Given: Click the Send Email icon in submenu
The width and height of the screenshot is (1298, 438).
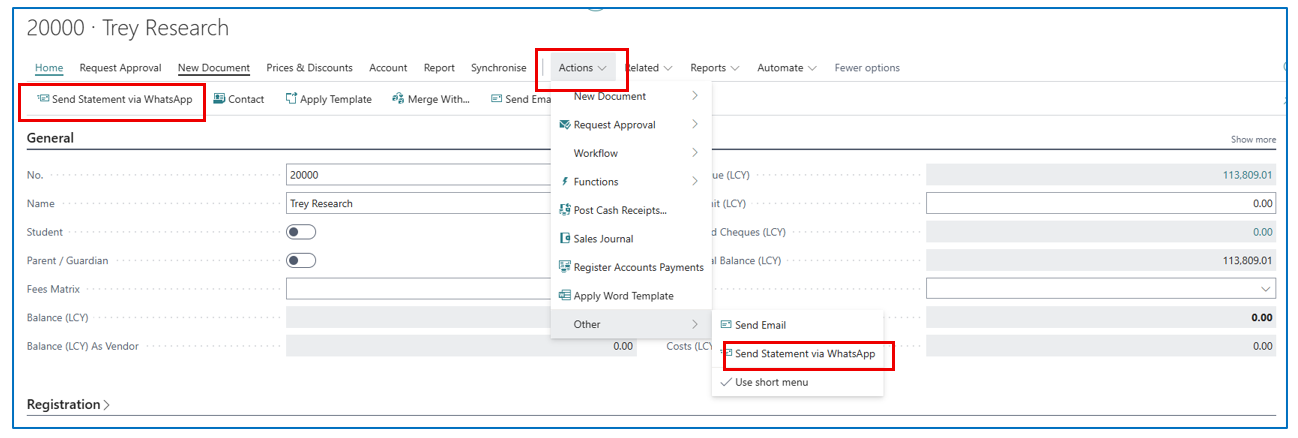Looking at the screenshot, I should click(x=726, y=325).
